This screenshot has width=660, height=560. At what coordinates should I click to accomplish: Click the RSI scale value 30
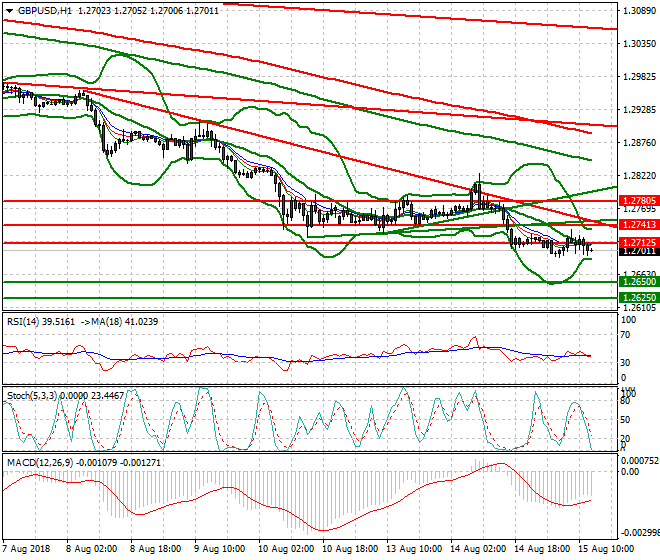click(626, 363)
